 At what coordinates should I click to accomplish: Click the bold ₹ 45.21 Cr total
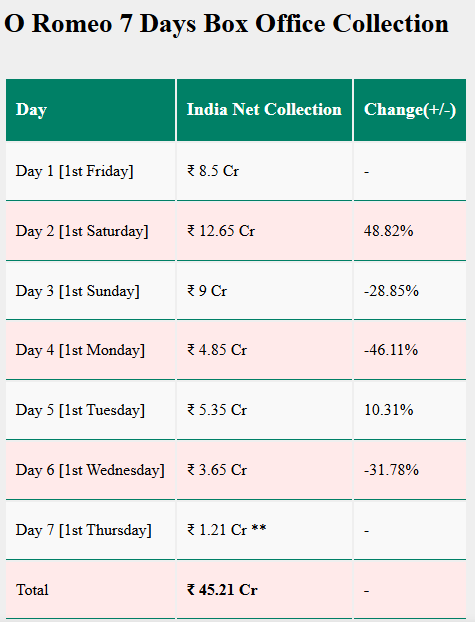[222, 590]
